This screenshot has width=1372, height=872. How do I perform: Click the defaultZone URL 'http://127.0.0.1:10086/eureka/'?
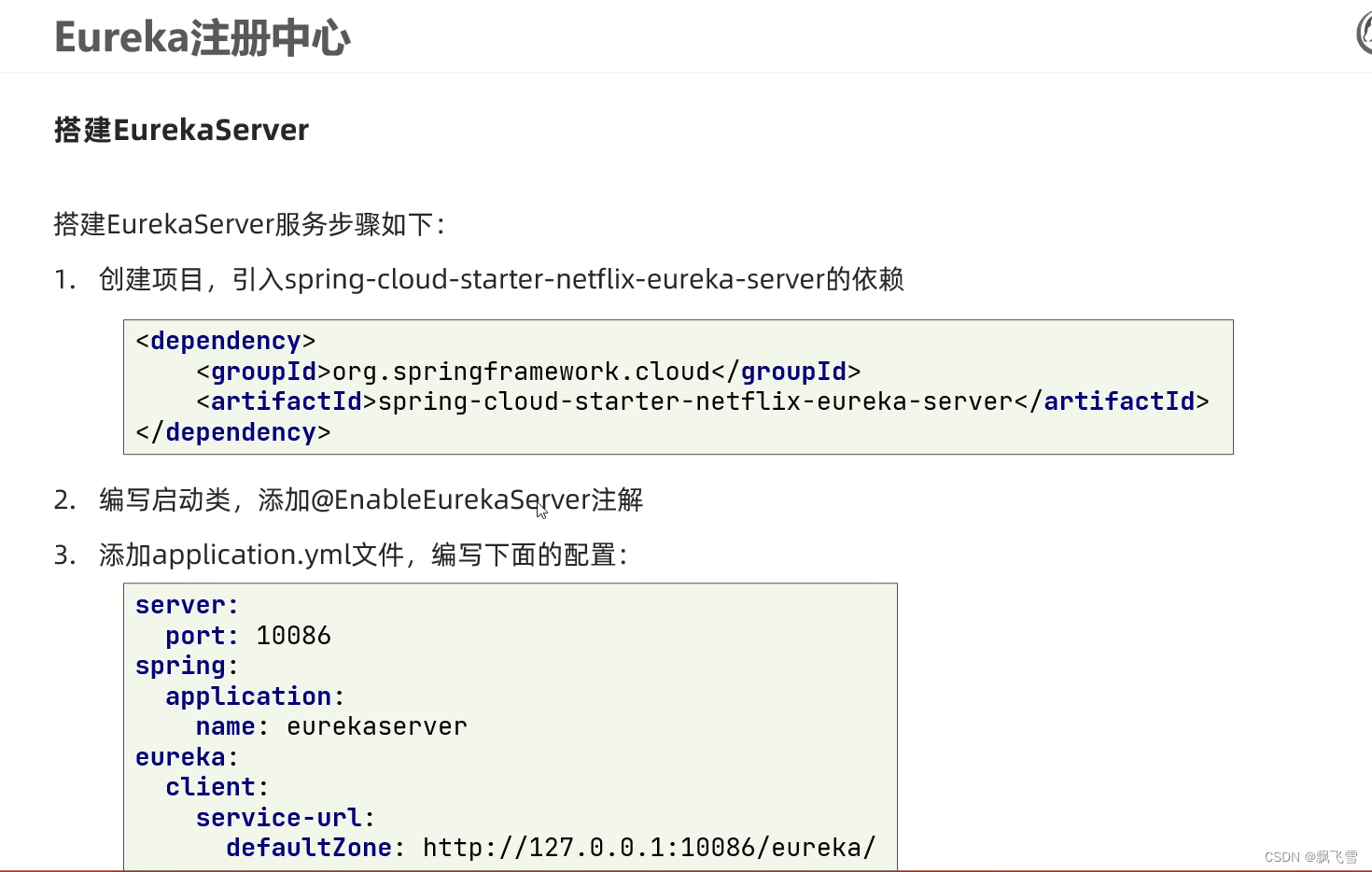coord(650,848)
